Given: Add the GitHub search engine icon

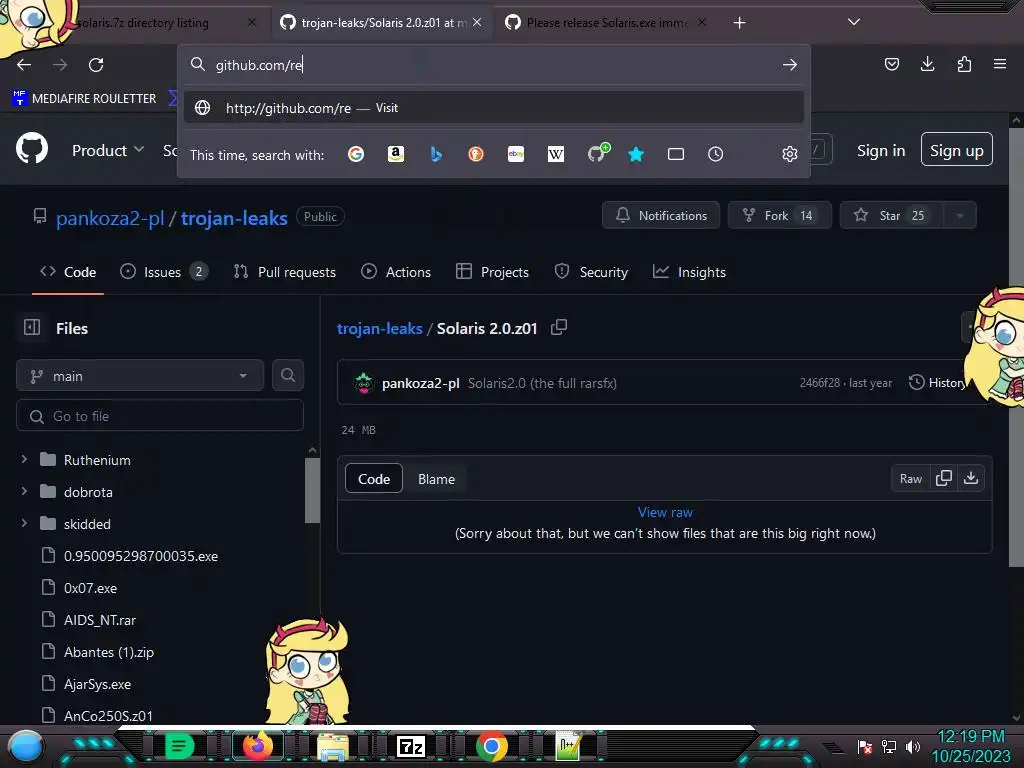Looking at the screenshot, I should [597, 153].
